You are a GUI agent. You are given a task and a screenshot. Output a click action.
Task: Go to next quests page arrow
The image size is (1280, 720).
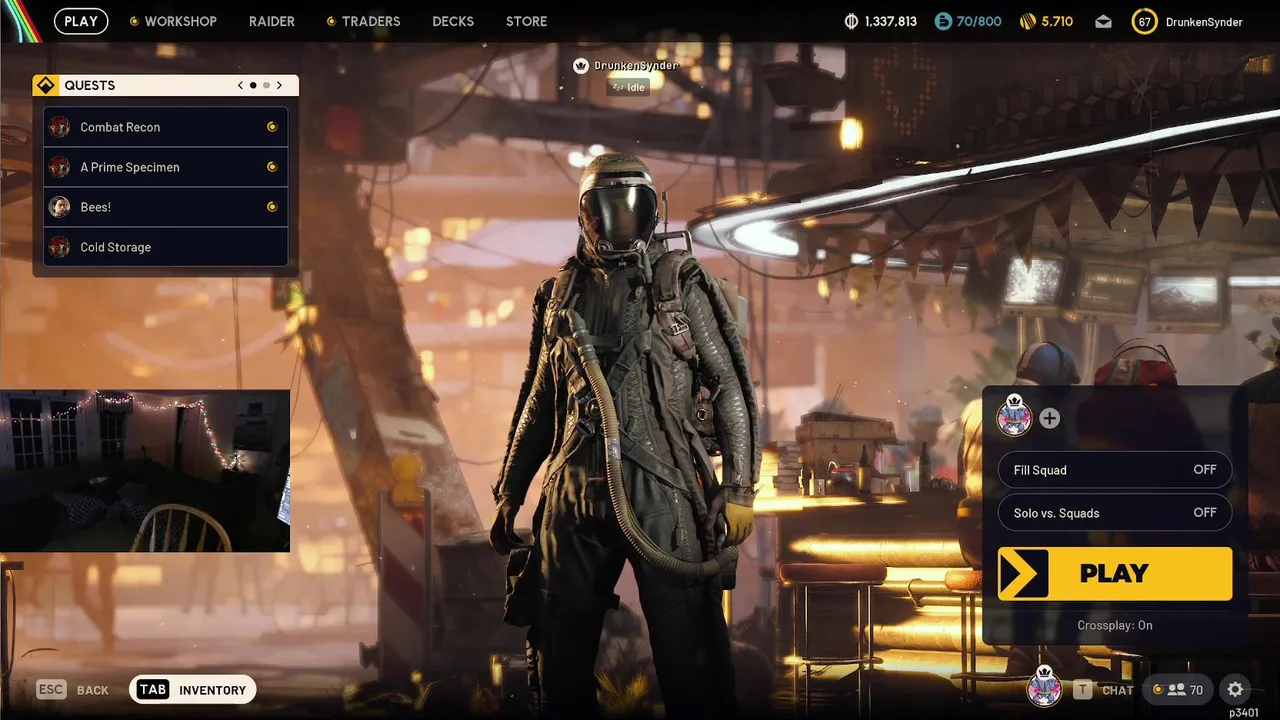pyautogui.click(x=279, y=85)
